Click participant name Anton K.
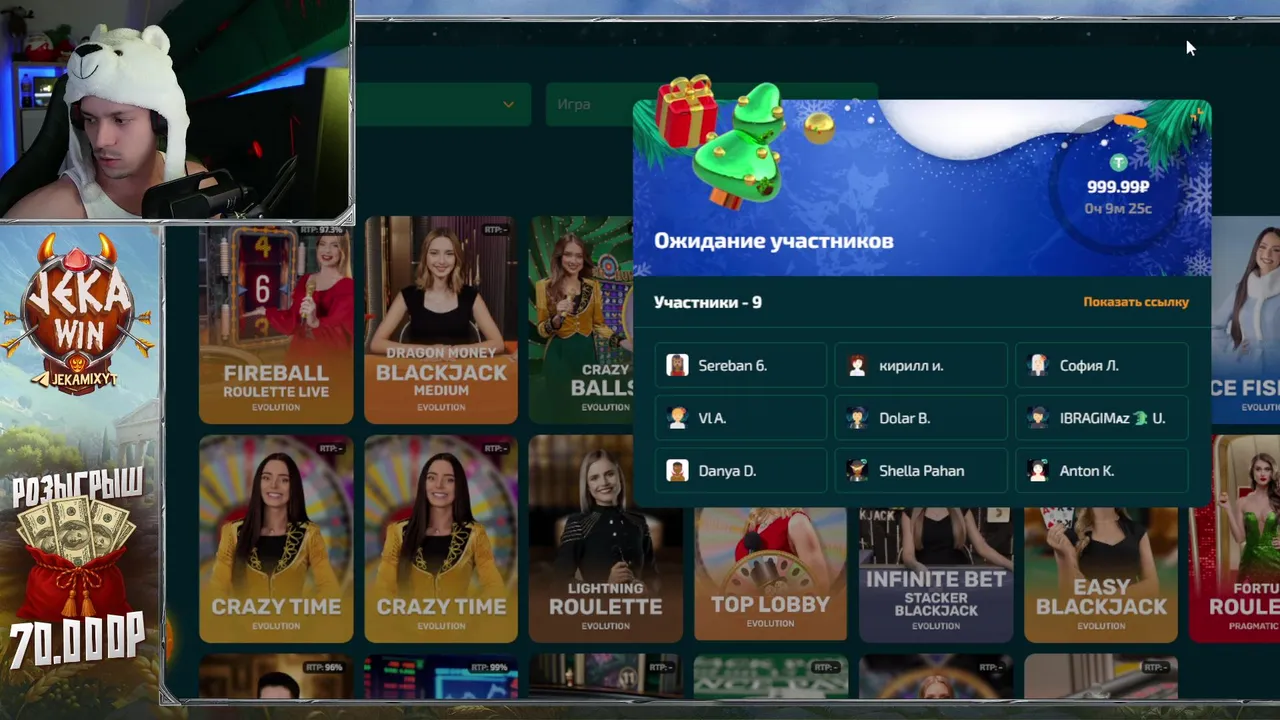1280x720 pixels. pyautogui.click(x=1087, y=471)
